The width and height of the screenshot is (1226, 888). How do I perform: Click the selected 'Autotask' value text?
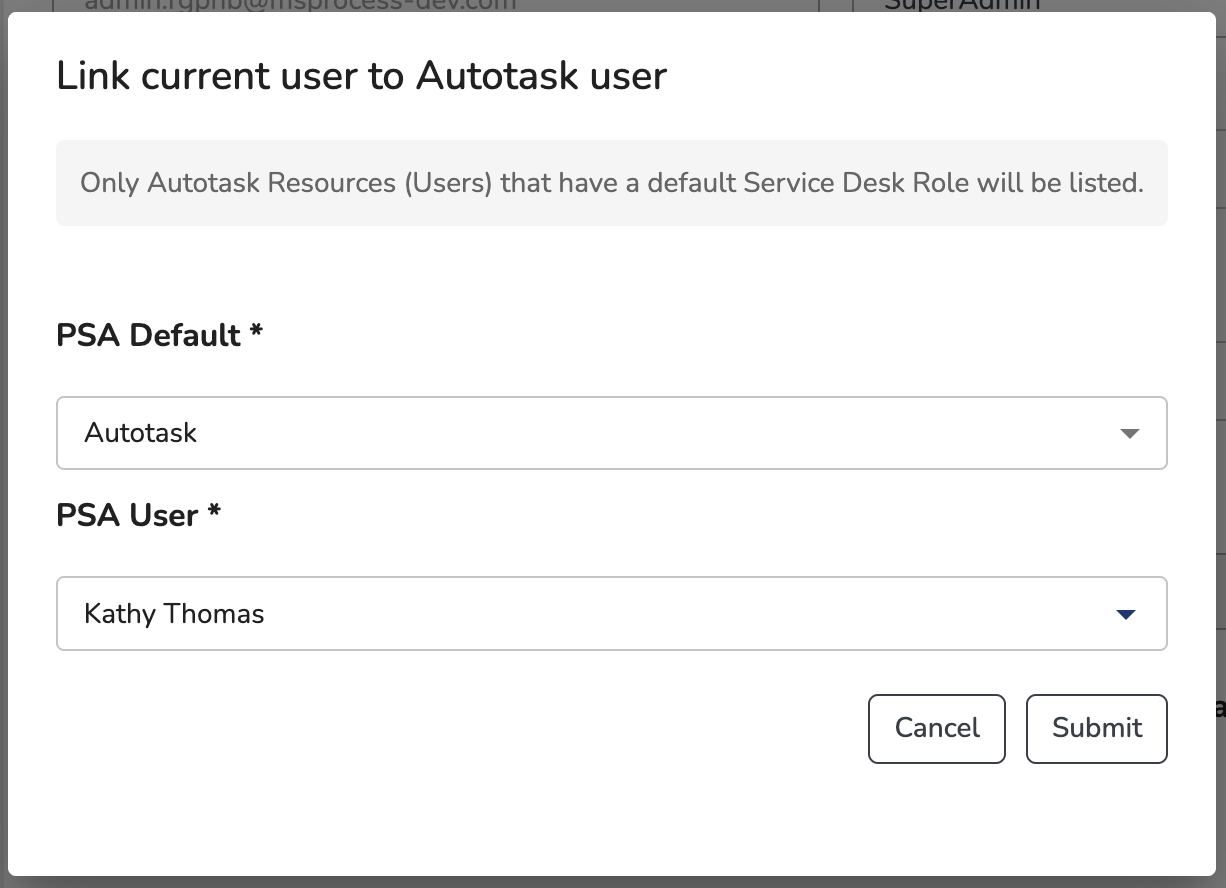(141, 433)
